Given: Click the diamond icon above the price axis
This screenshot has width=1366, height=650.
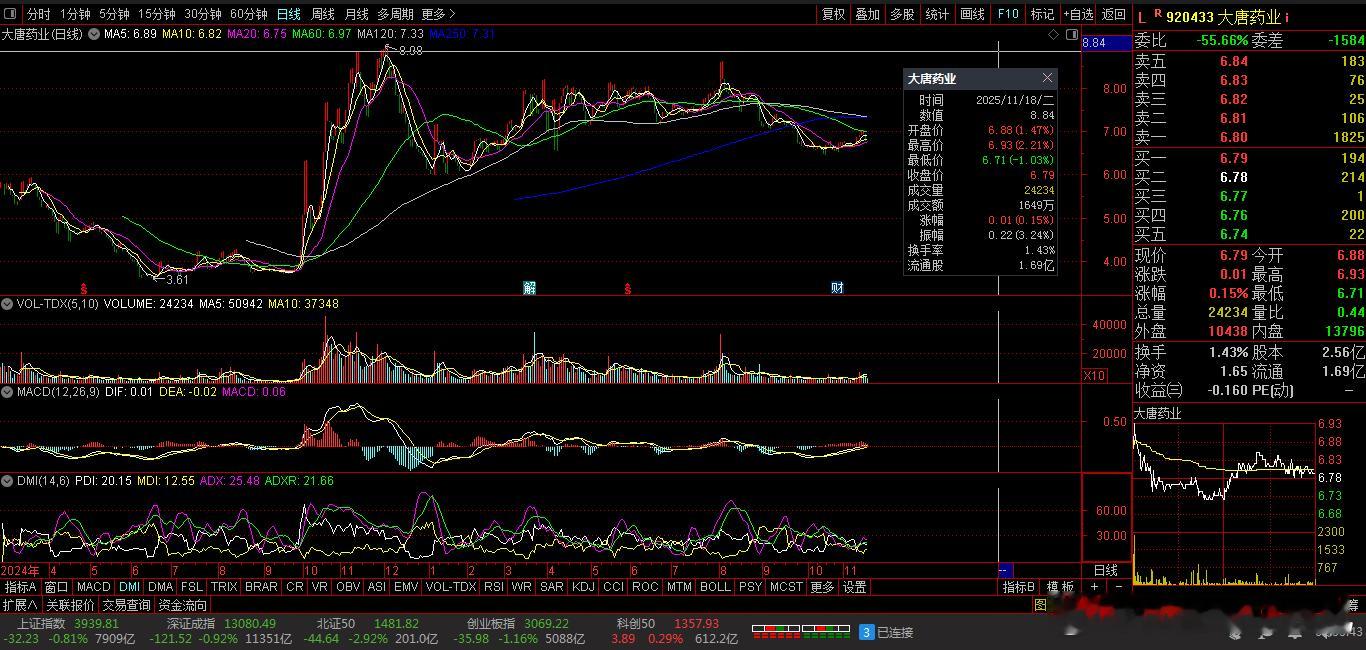Looking at the screenshot, I should (1054, 34).
